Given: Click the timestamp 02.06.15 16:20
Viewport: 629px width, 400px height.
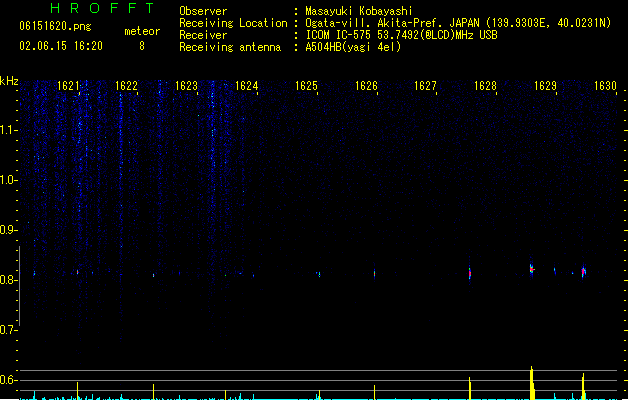Looking at the screenshot, I should tap(61, 46).
